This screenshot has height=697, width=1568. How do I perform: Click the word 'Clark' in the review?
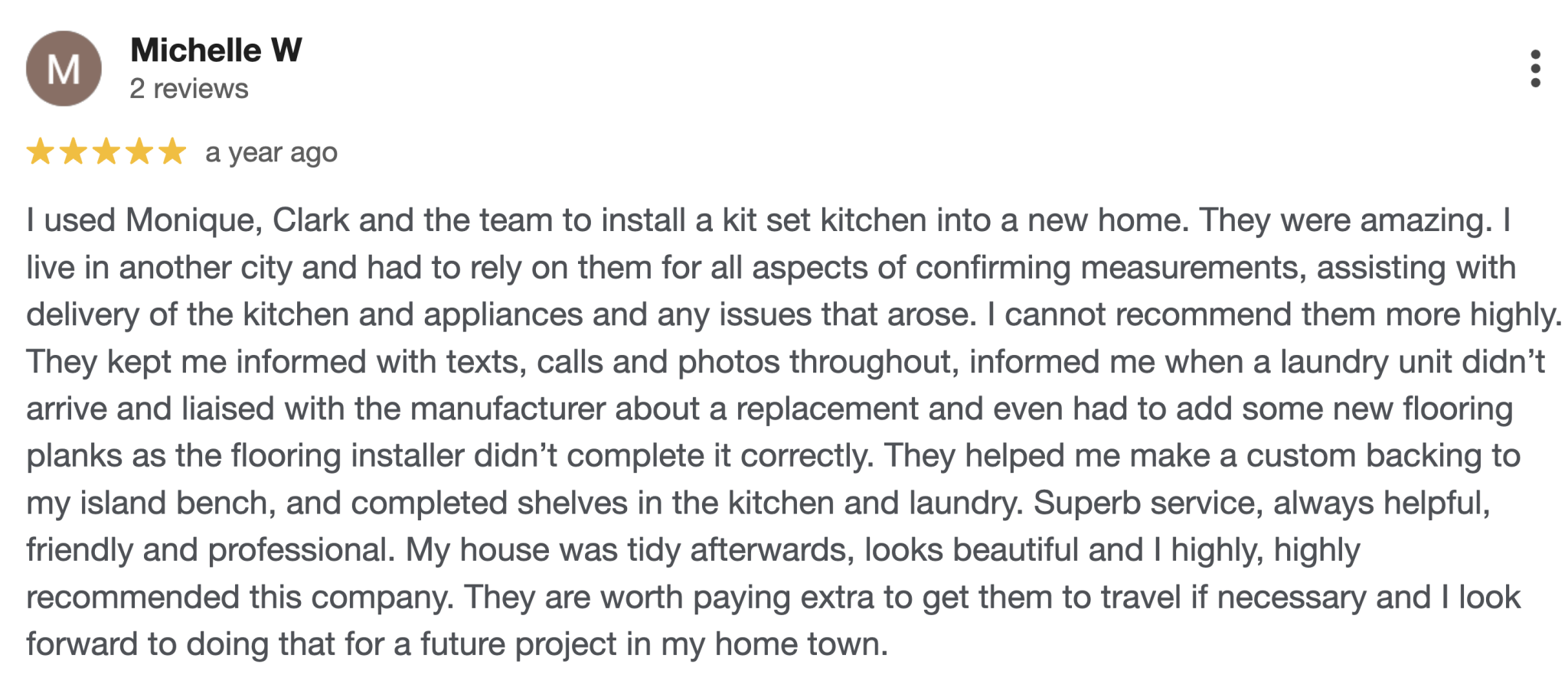point(311,220)
